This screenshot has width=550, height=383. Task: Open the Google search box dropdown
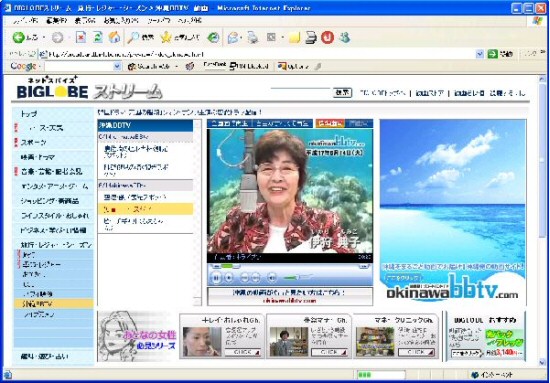click(118, 66)
